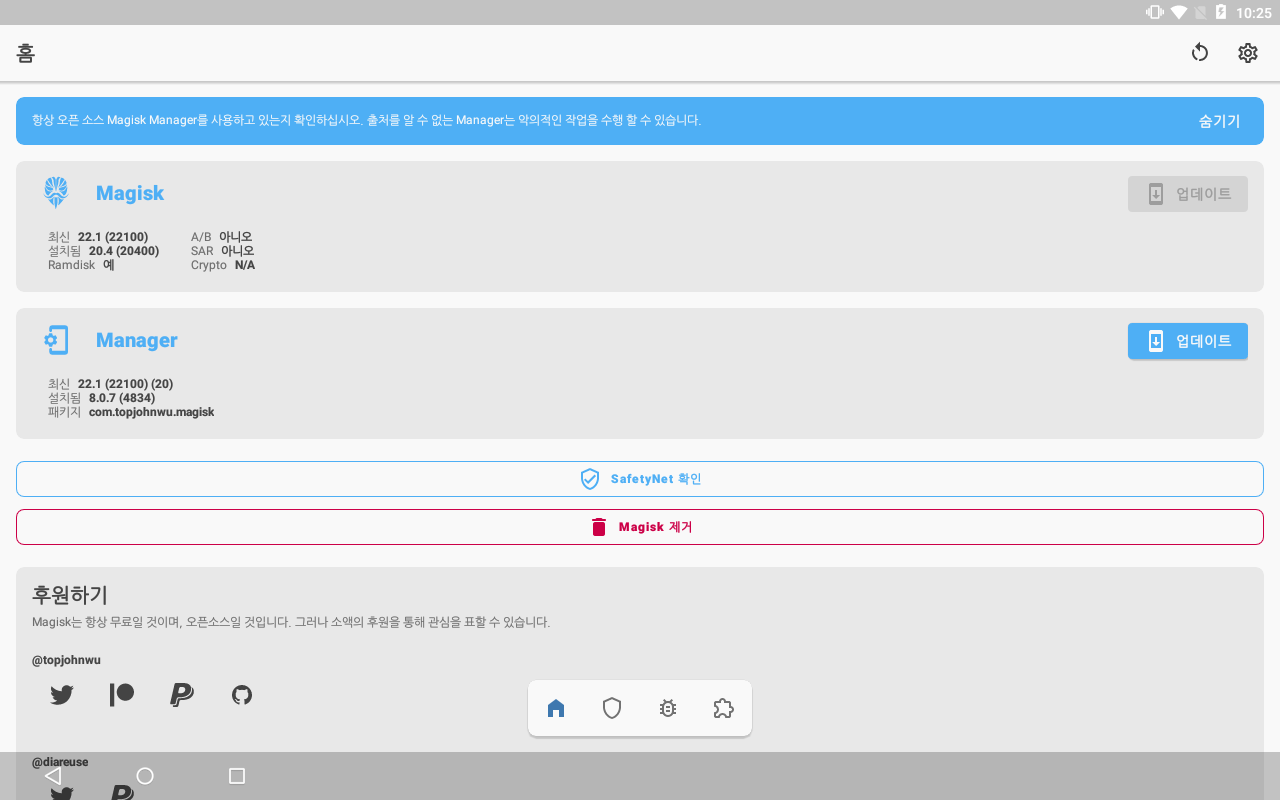Tap the Android back navigation button
This screenshot has width=1280, height=800.
point(53,776)
